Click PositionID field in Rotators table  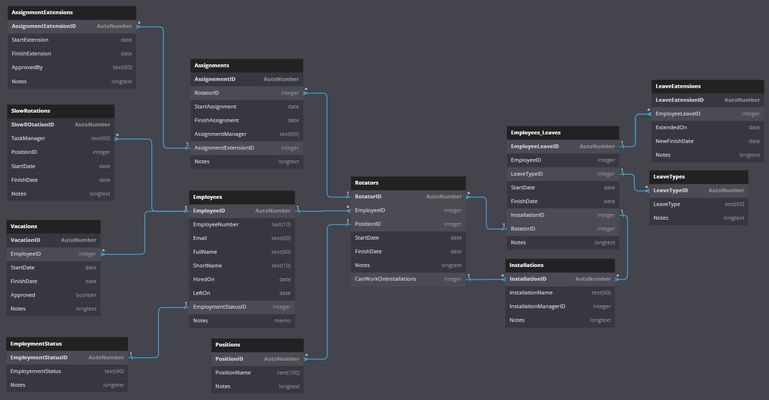(x=408, y=224)
